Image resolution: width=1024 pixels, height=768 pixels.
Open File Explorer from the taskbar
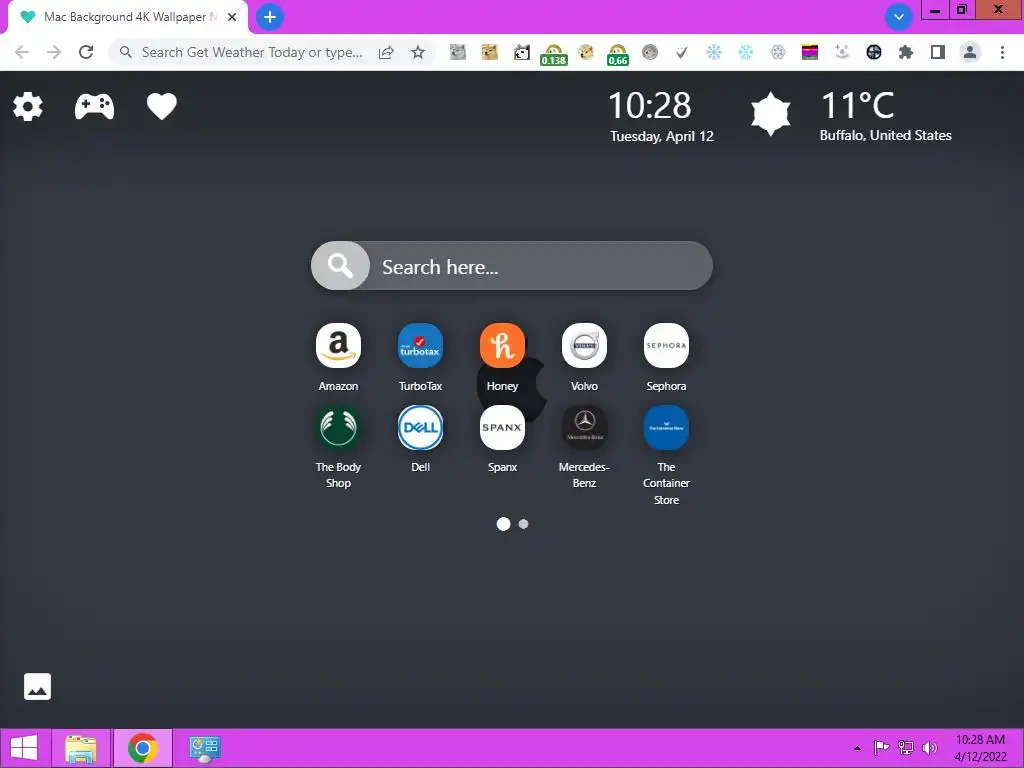click(x=81, y=748)
